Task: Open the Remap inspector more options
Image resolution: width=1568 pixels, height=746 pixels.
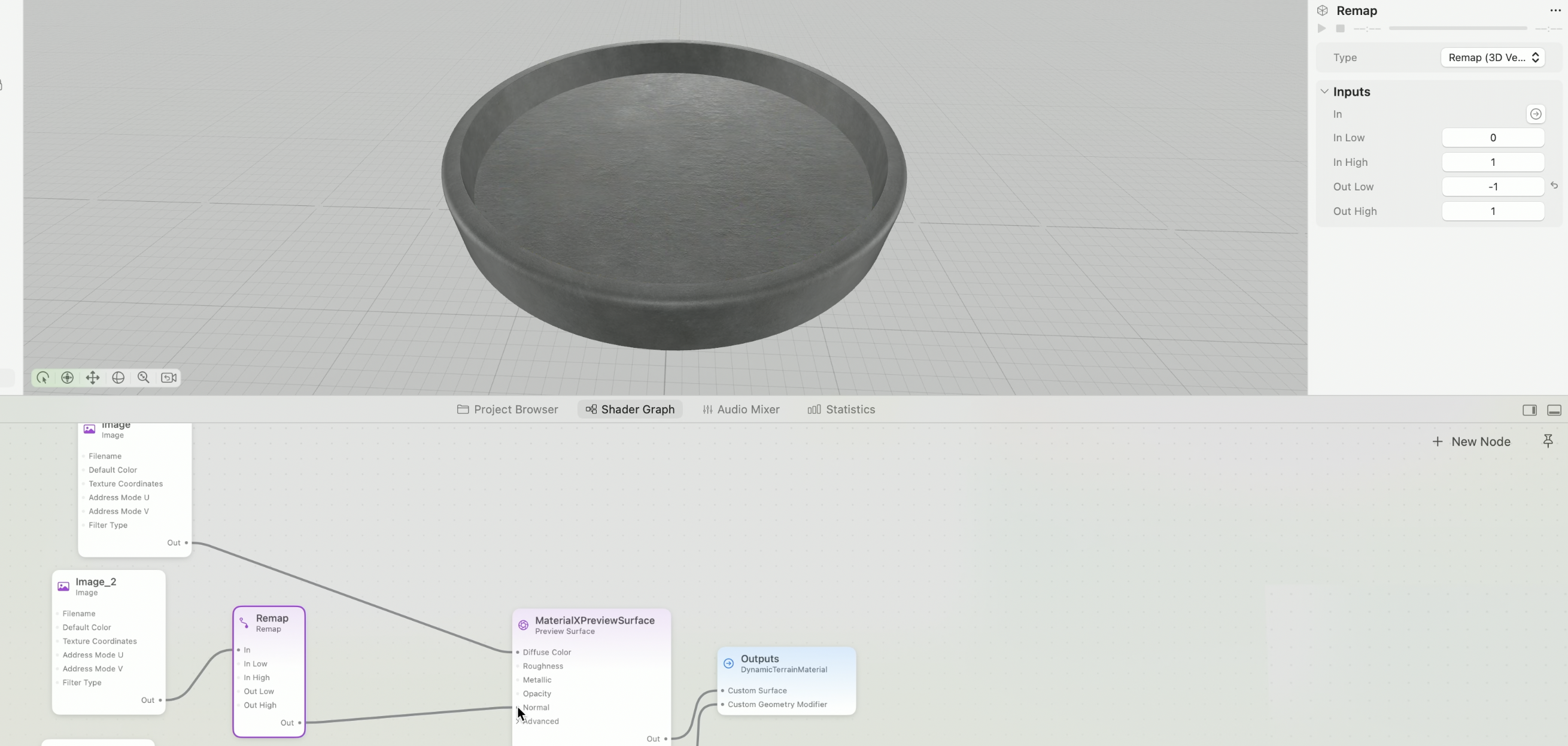Action: (1555, 11)
